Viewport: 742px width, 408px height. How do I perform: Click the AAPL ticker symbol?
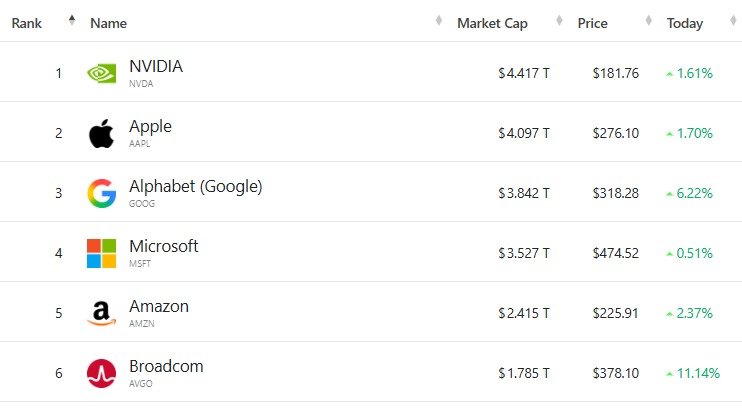141,143
